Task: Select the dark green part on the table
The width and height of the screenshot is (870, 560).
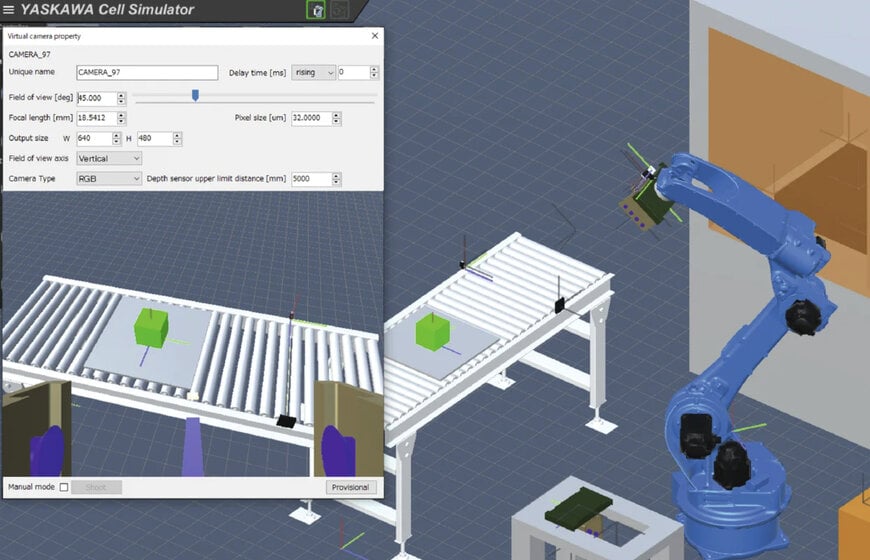Action: point(578,506)
